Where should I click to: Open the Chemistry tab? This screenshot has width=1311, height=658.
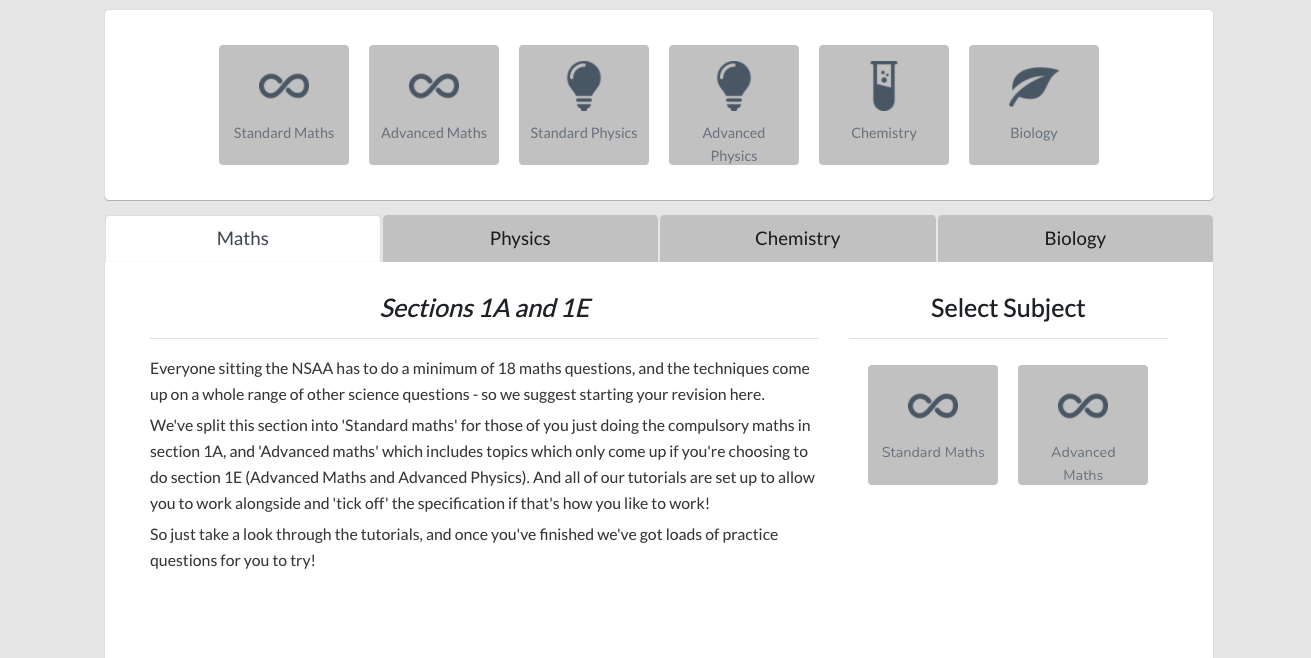797,238
